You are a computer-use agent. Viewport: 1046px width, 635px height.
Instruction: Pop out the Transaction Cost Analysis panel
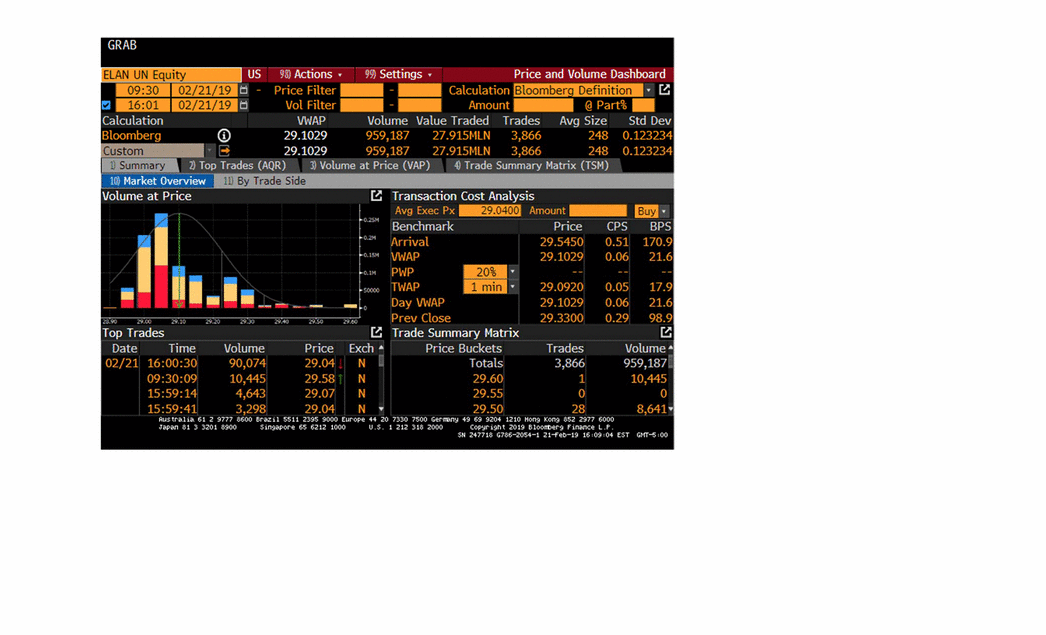[665, 196]
